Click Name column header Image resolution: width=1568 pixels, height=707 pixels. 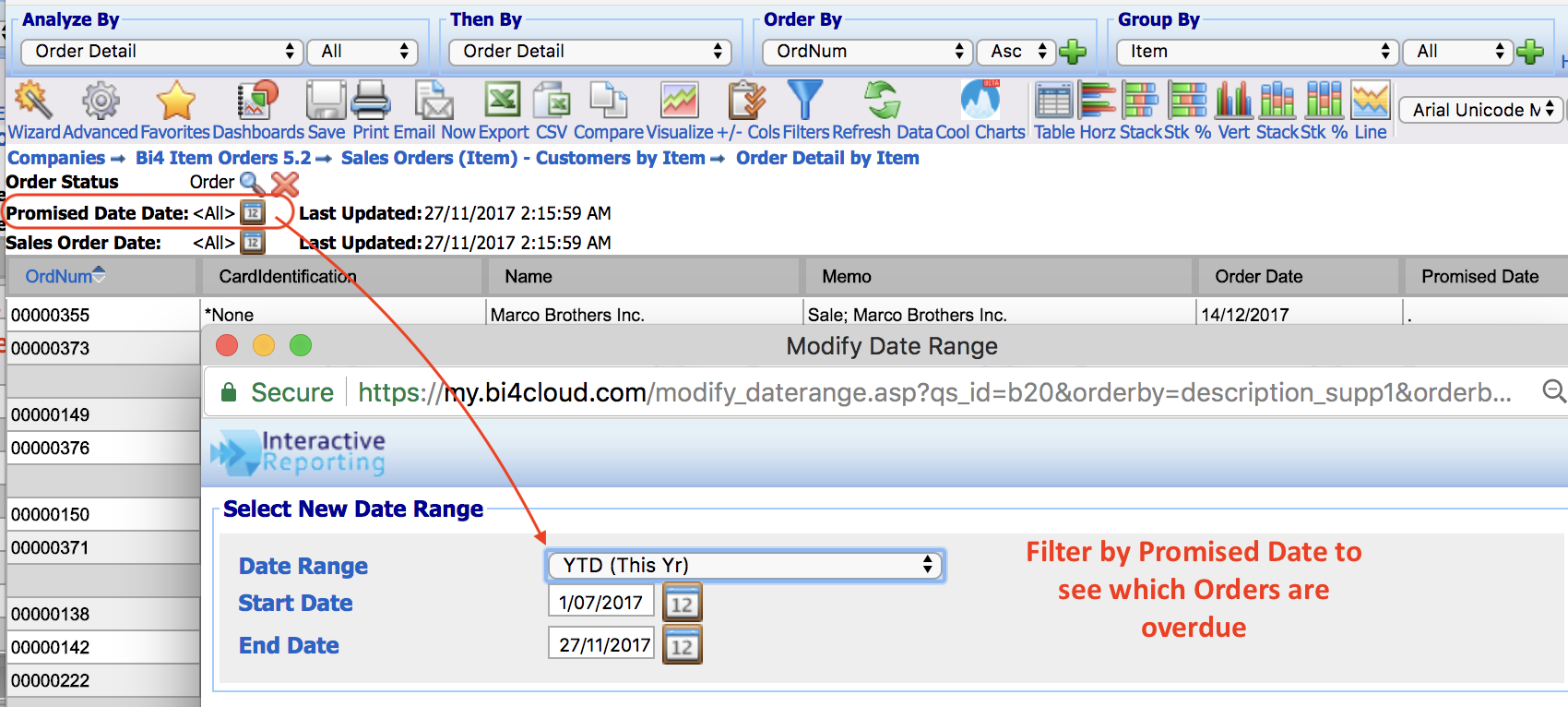(529, 276)
